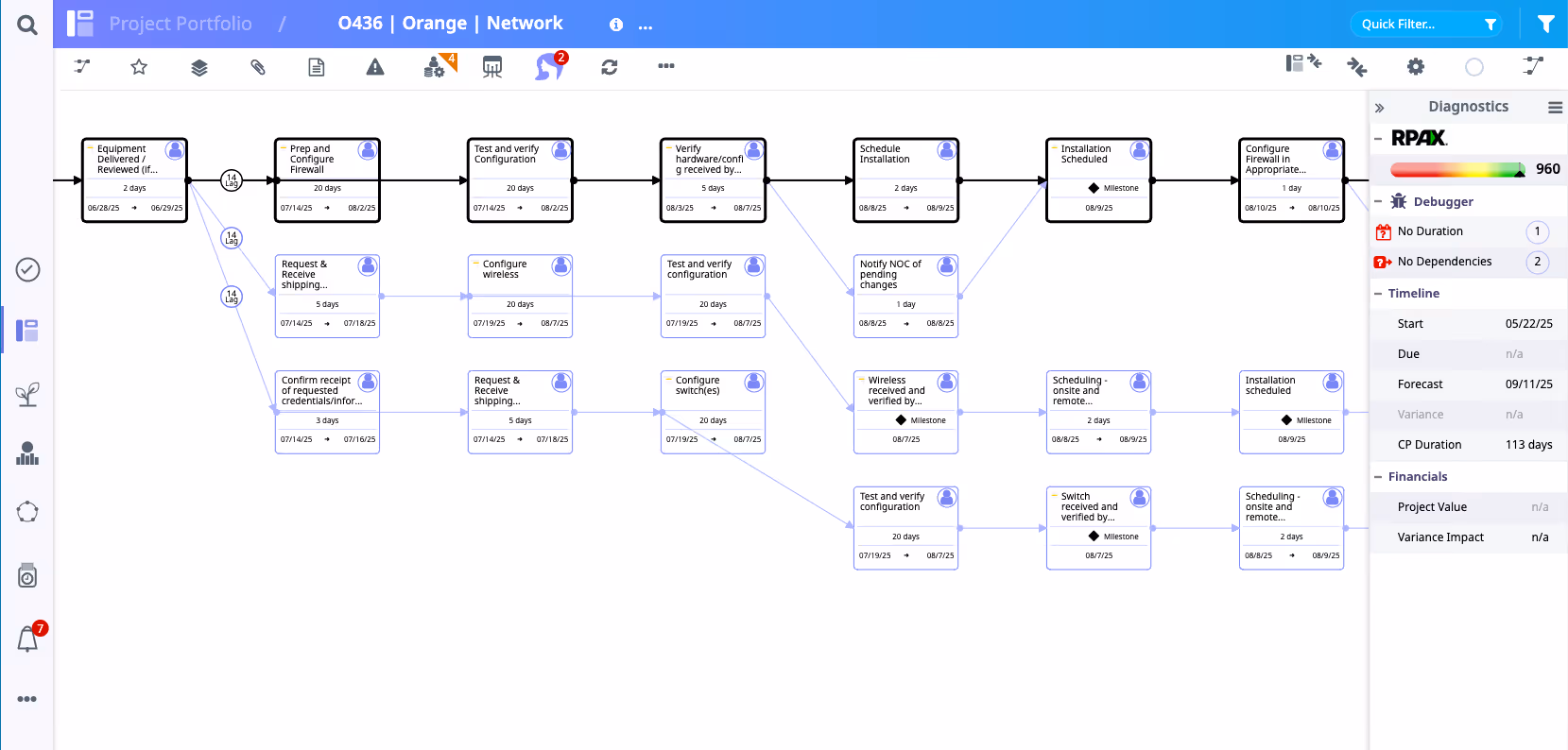This screenshot has width=1568, height=750.
Task: Click the 0436 | Orange | Network title
Action: [x=450, y=24]
